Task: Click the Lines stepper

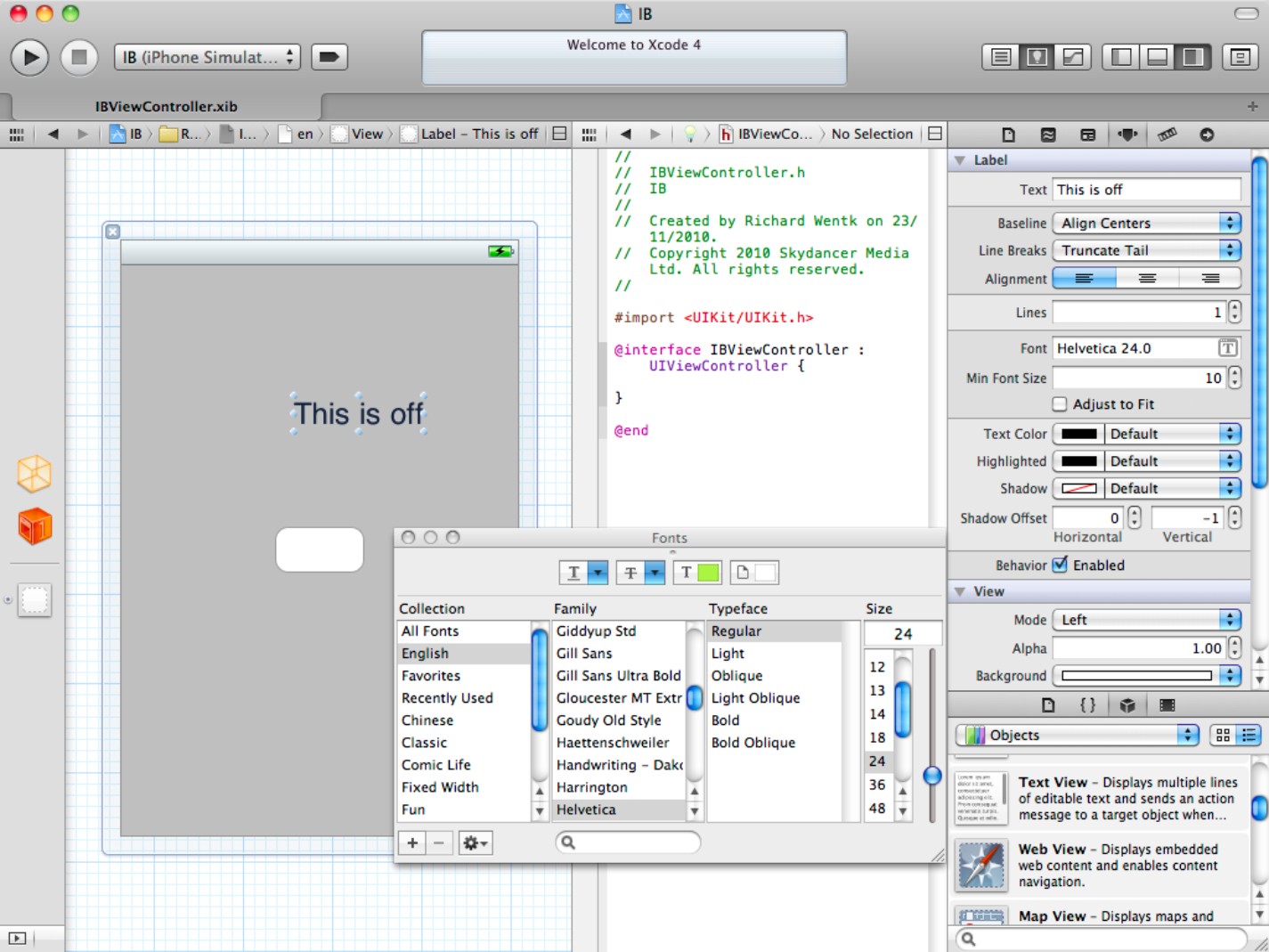Action: coord(1234,312)
